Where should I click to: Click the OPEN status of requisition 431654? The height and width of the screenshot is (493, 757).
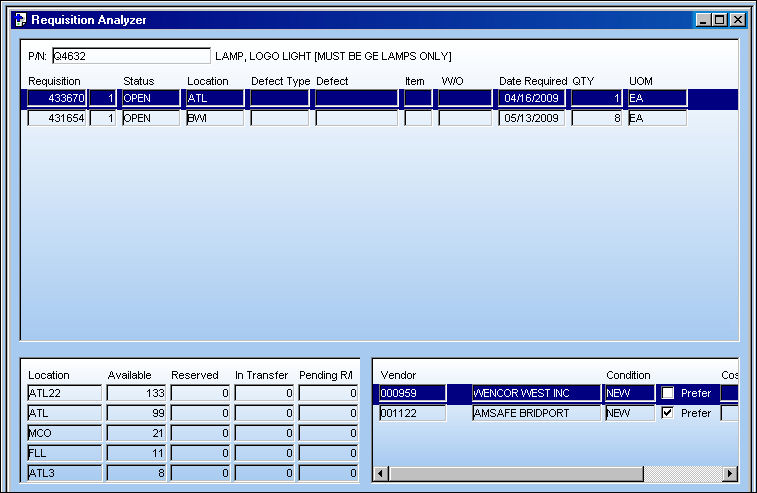(x=151, y=118)
